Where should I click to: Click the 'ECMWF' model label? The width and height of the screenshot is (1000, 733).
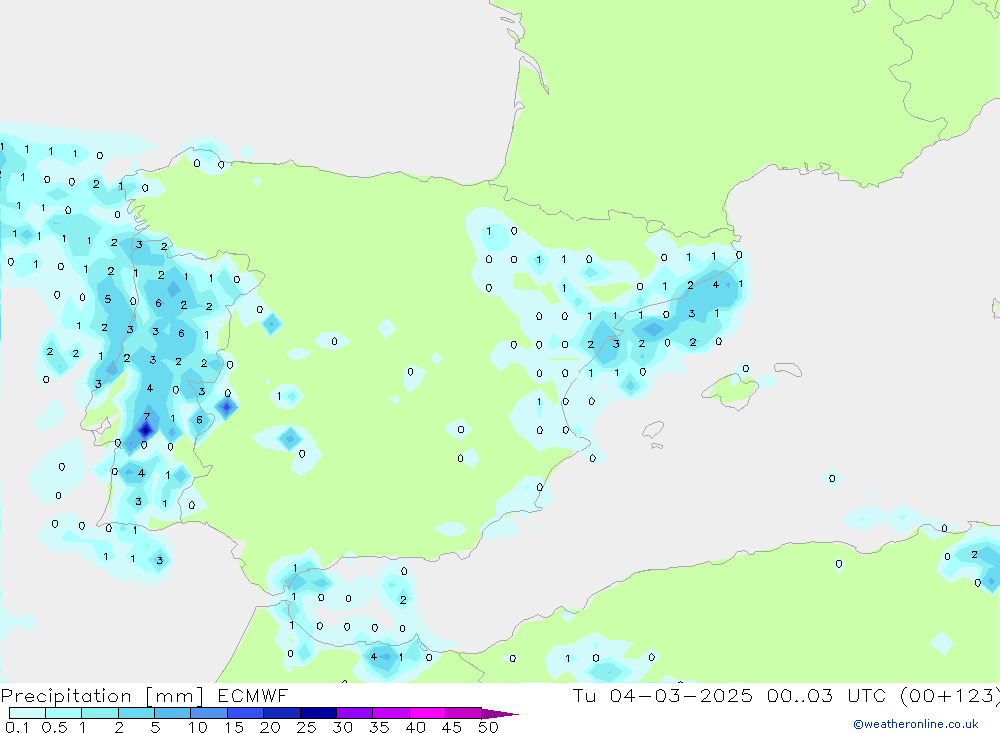point(253,695)
